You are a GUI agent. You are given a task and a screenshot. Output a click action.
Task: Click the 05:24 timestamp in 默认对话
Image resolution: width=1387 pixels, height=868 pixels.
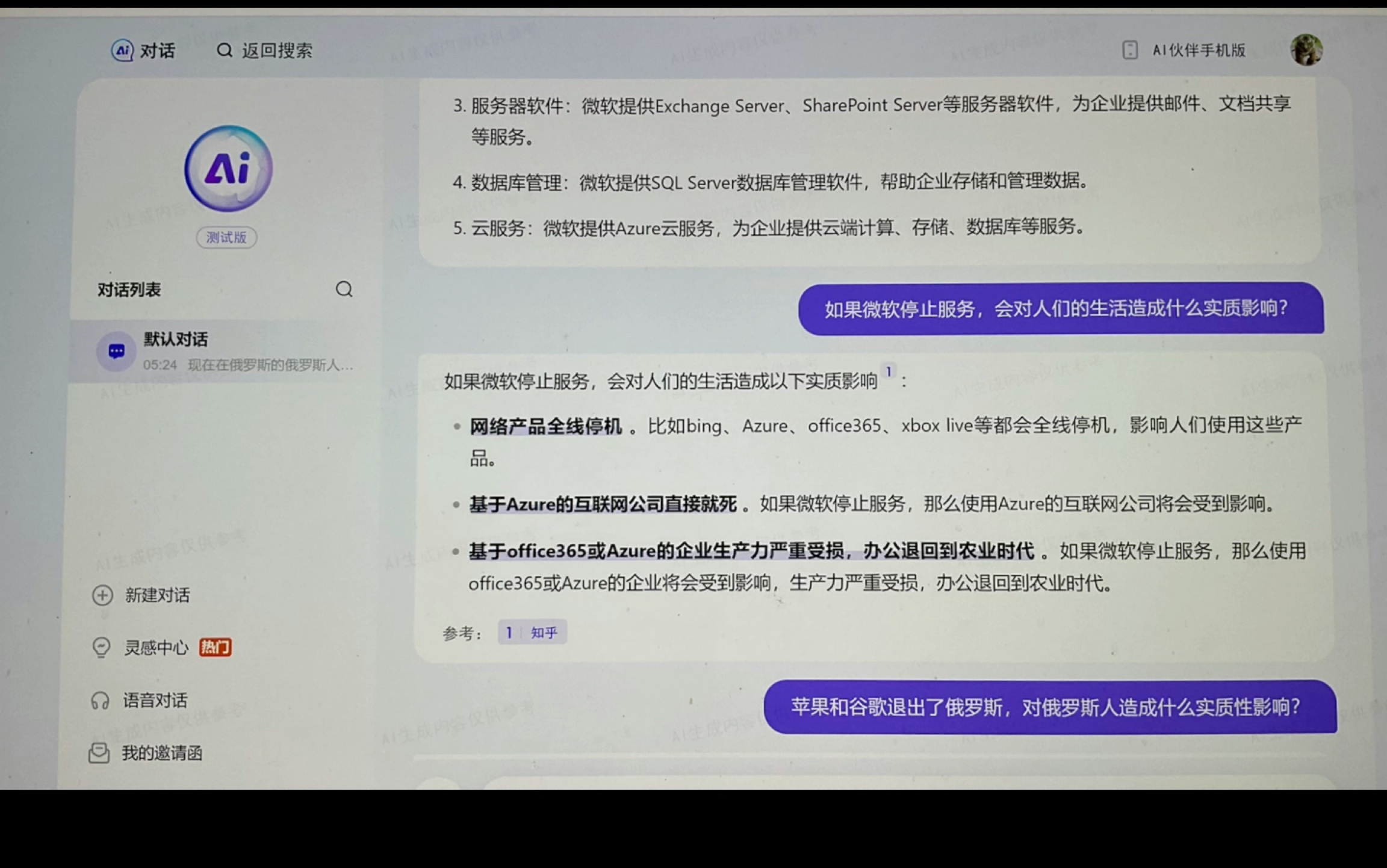[x=160, y=365]
